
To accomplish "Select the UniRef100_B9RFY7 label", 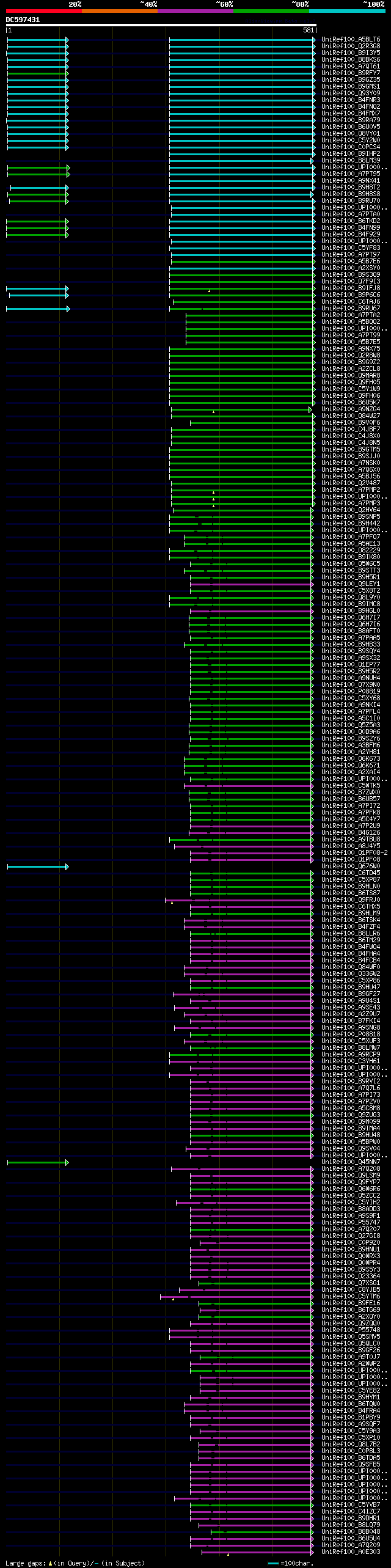I will click(x=351, y=73).
